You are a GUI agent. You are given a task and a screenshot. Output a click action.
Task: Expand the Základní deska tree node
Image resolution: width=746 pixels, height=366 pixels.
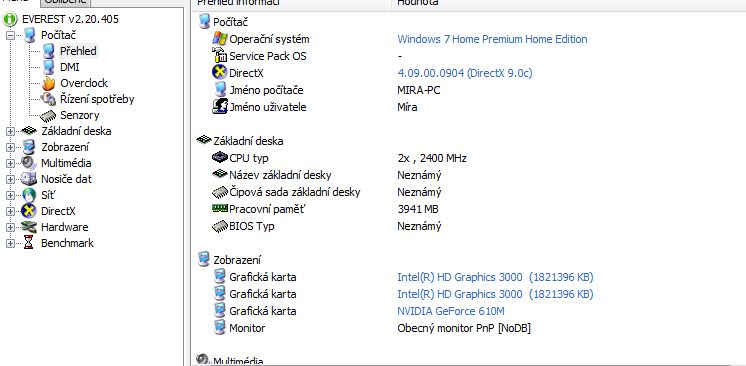pyautogui.click(x=10, y=131)
